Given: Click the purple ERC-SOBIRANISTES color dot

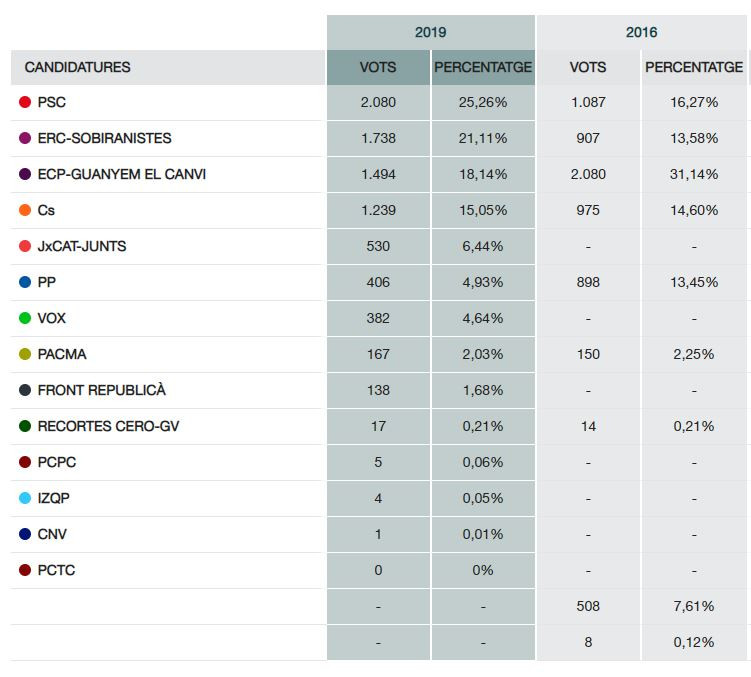Looking at the screenshot, I should pos(25,138).
